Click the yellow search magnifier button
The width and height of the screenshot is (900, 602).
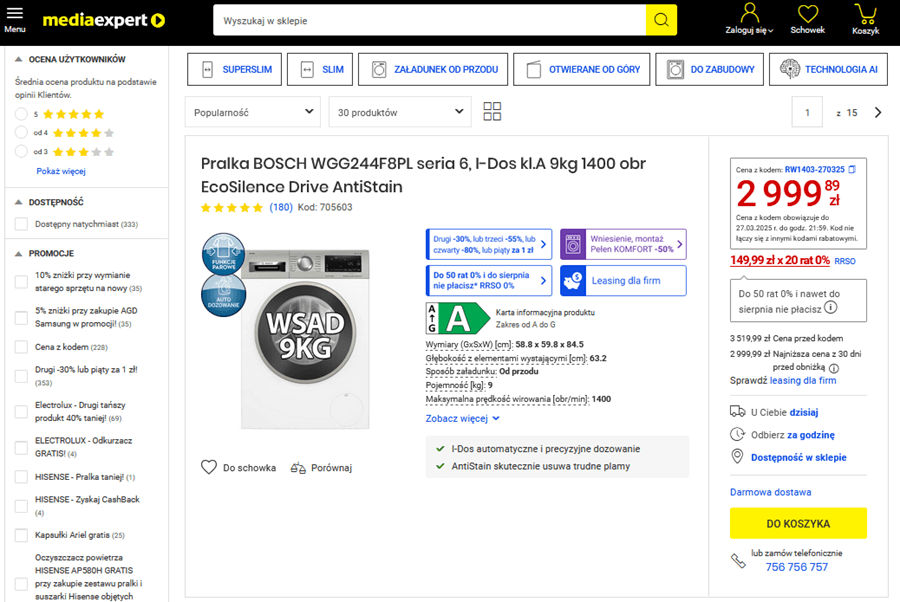click(660, 20)
